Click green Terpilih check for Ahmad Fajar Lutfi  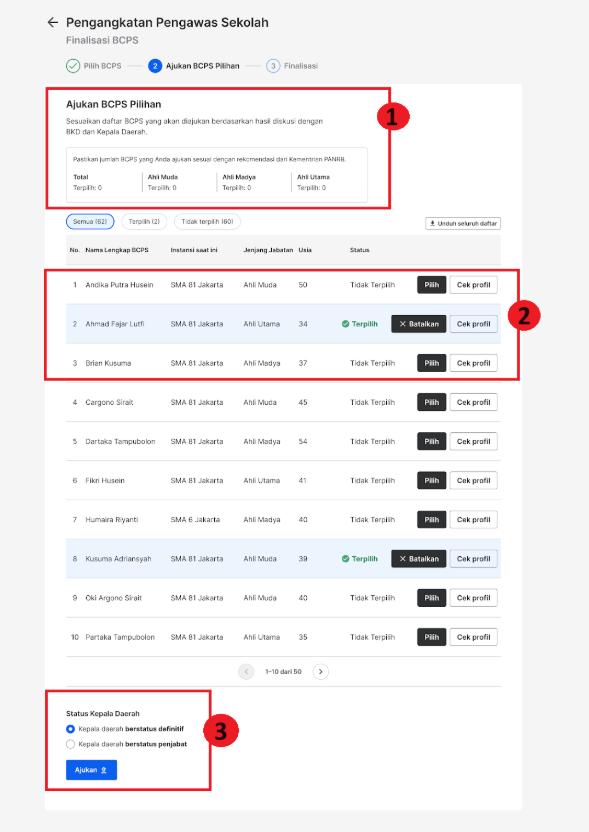(x=345, y=324)
